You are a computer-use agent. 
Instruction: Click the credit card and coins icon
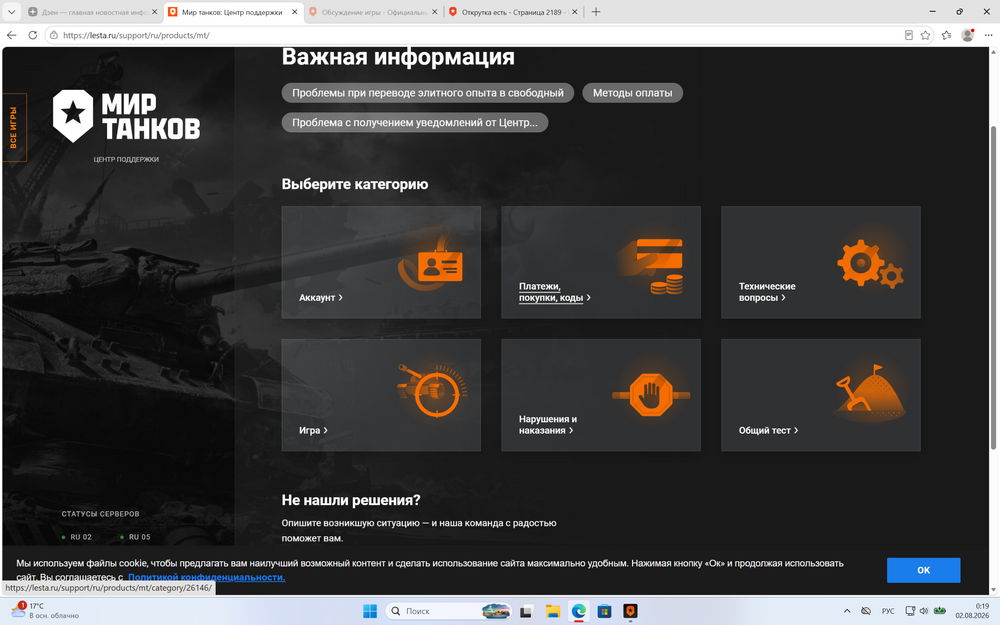(x=652, y=267)
